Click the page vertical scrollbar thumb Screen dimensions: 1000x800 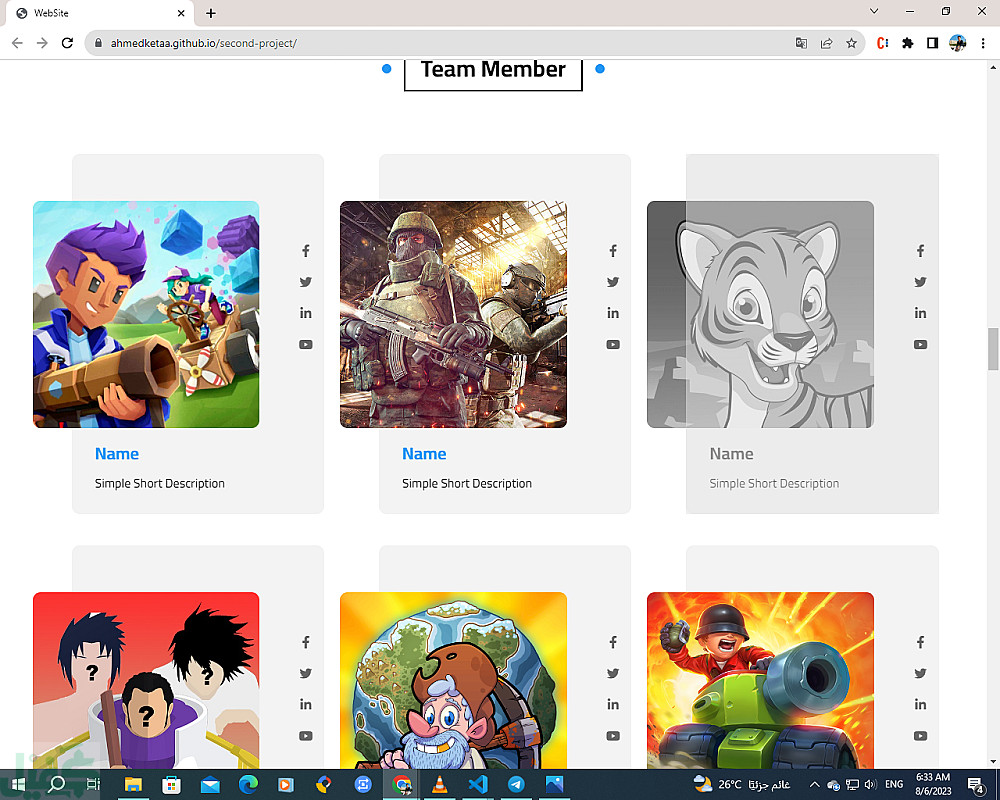click(993, 348)
